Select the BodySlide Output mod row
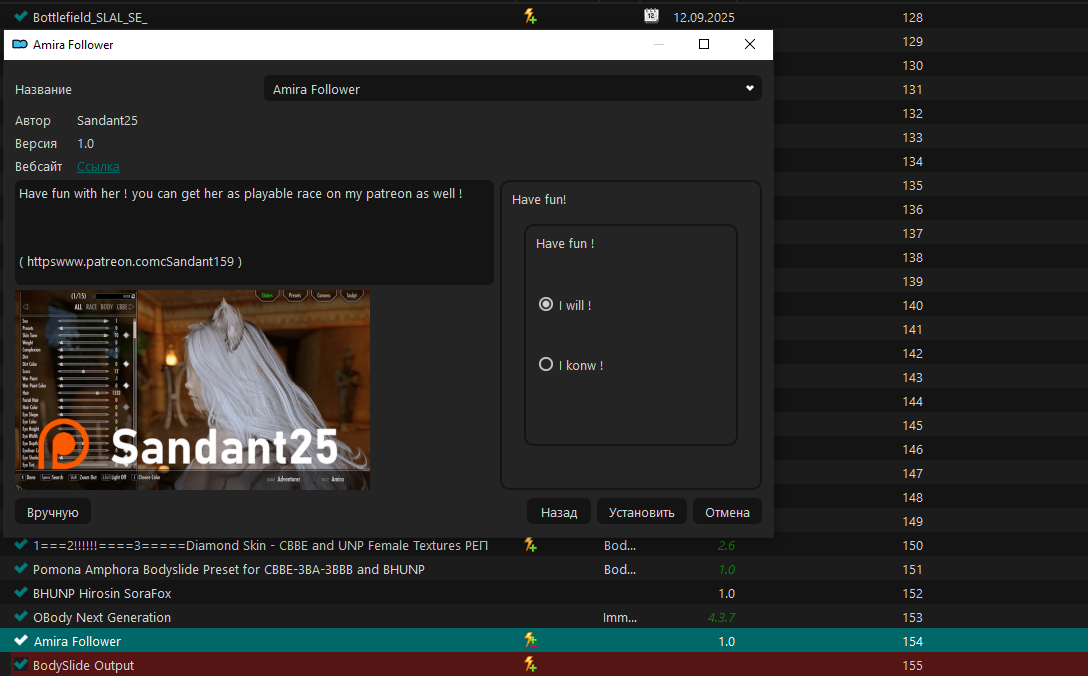Image resolution: width=1088 pixels, height=676 pixels. pyautogui.click(x=544, y=665)
